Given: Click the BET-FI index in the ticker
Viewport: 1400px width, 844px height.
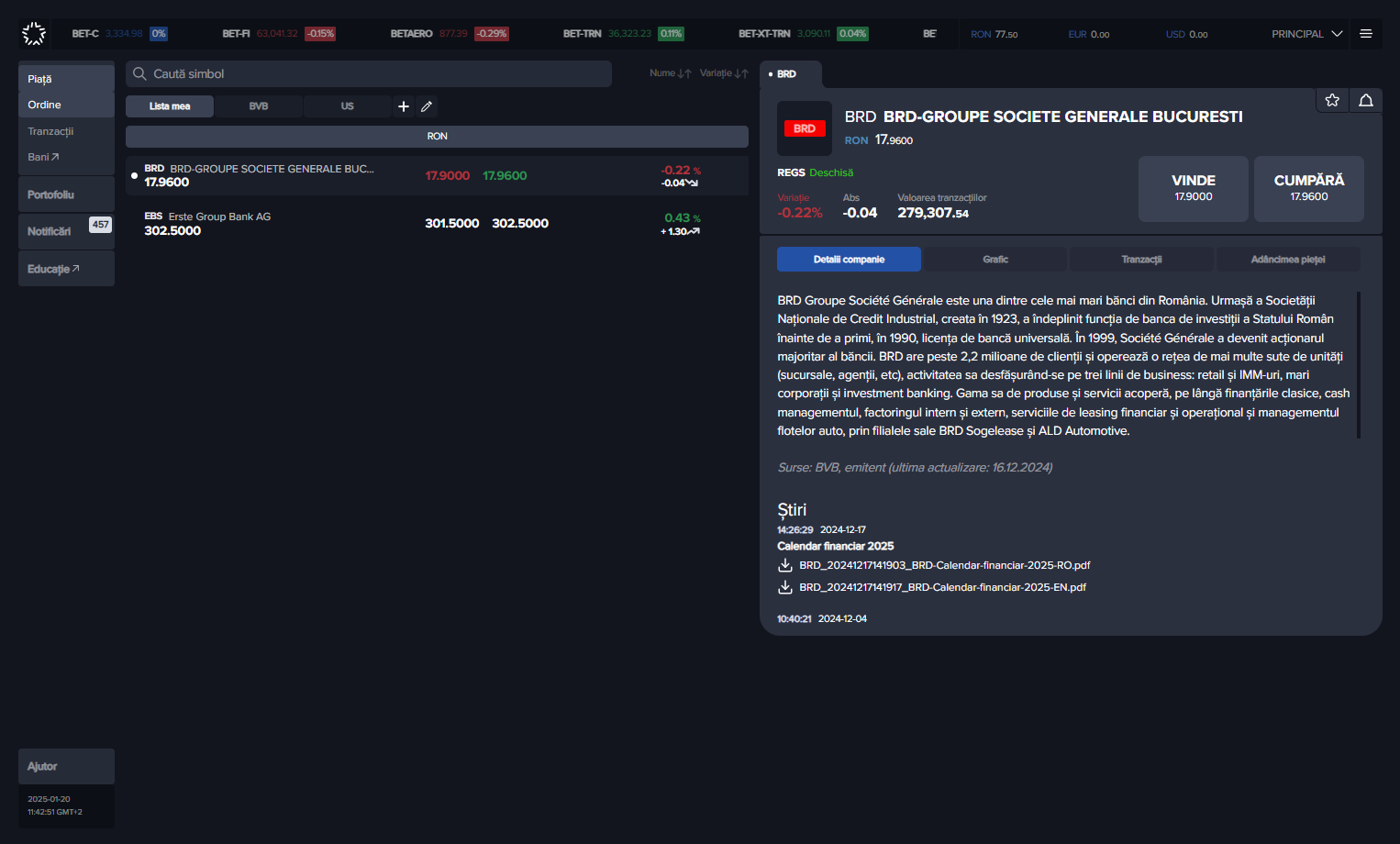Looking at the screenshot, I should tap(279, 34).
